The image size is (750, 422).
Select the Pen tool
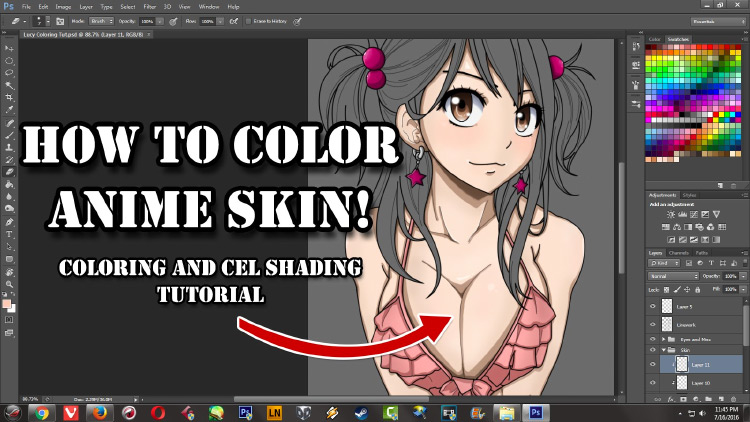9,222
